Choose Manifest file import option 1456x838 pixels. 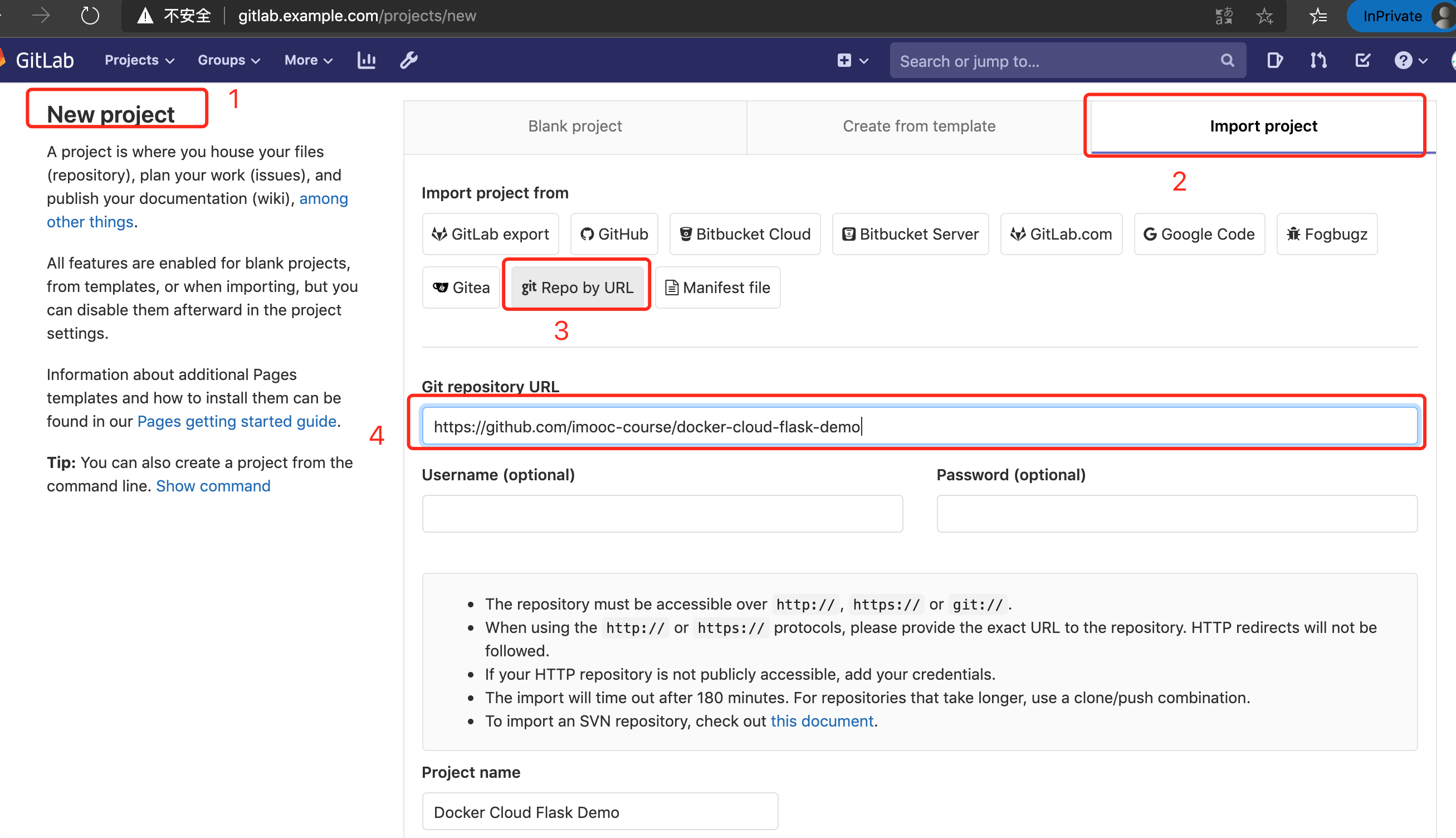click(718, 288)
